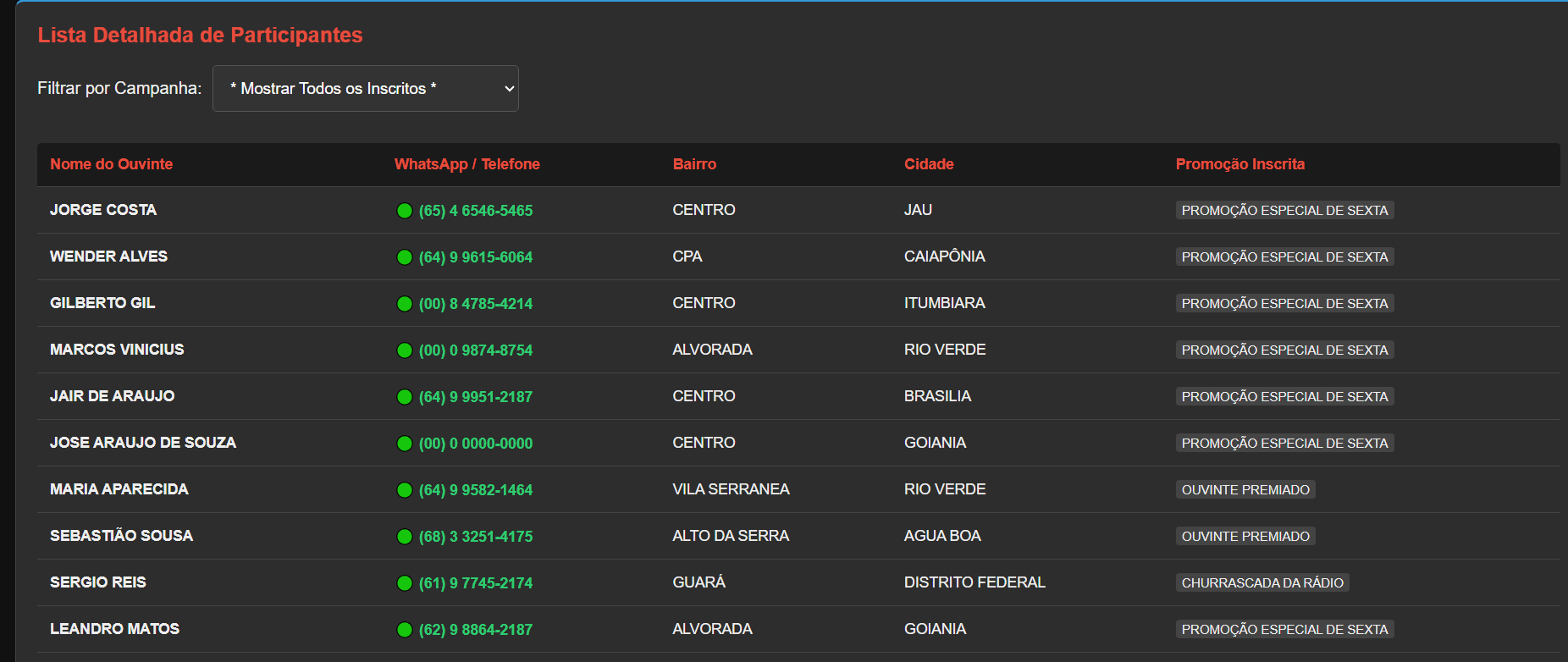Select the "CHURRASCADA DA RÁDIO" promotion badge

(1262, 582)
